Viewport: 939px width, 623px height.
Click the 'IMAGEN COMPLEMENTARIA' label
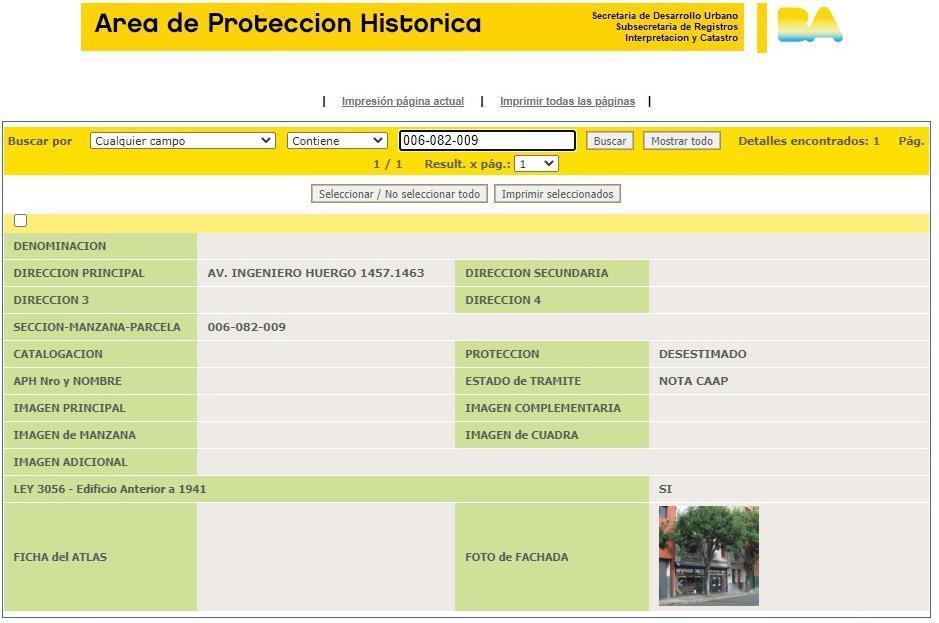click(543, 408)
